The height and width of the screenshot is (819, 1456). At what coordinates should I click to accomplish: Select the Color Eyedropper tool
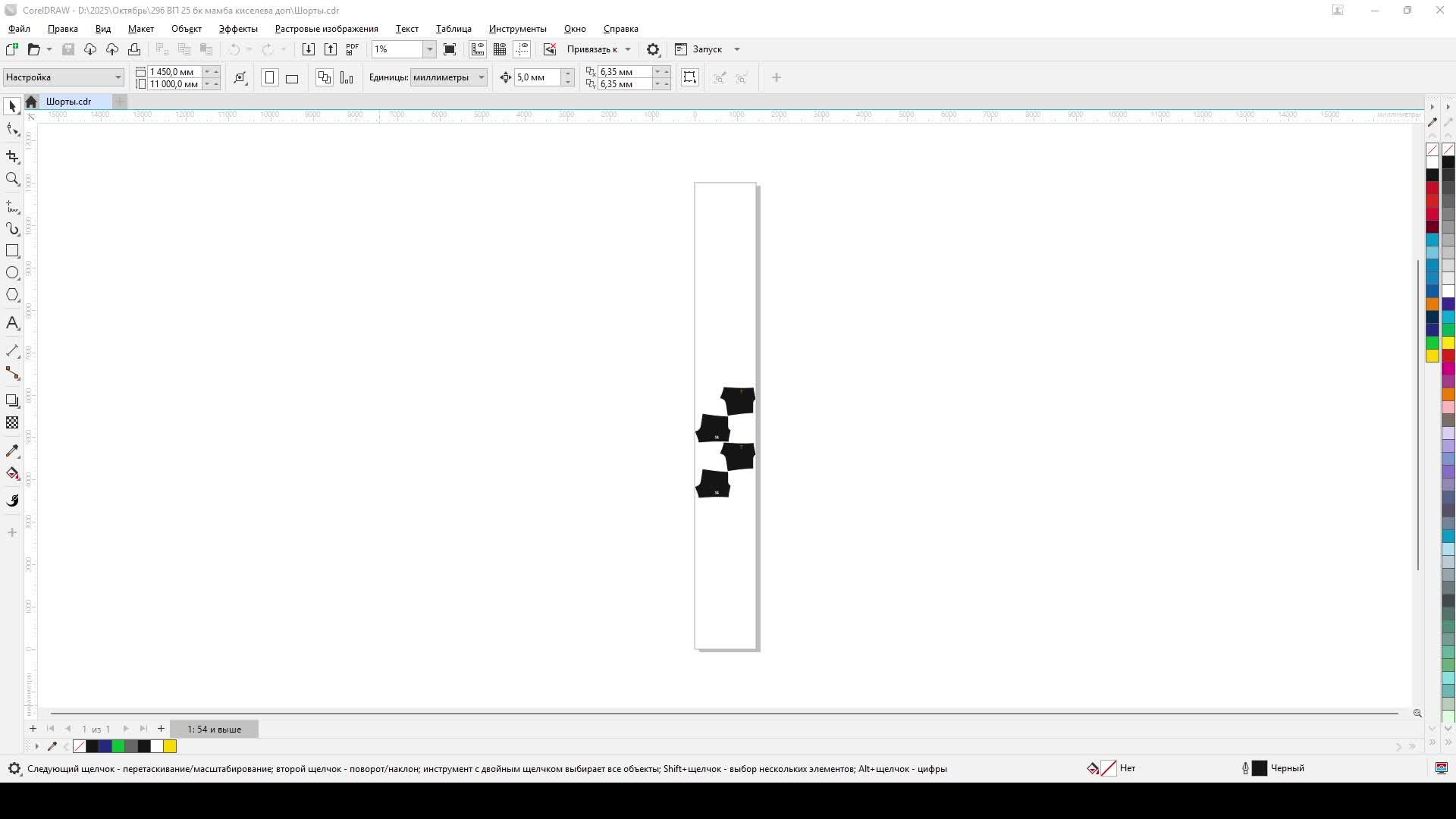click(12, 450)
